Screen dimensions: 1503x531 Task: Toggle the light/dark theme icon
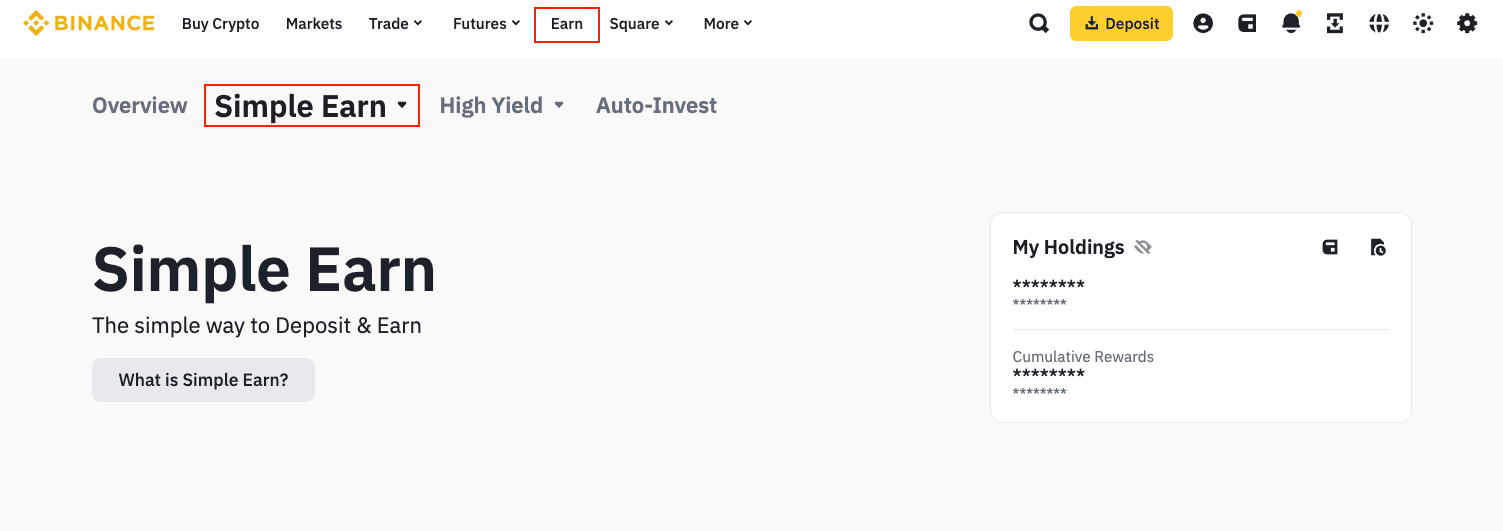tap(1423, 24)
